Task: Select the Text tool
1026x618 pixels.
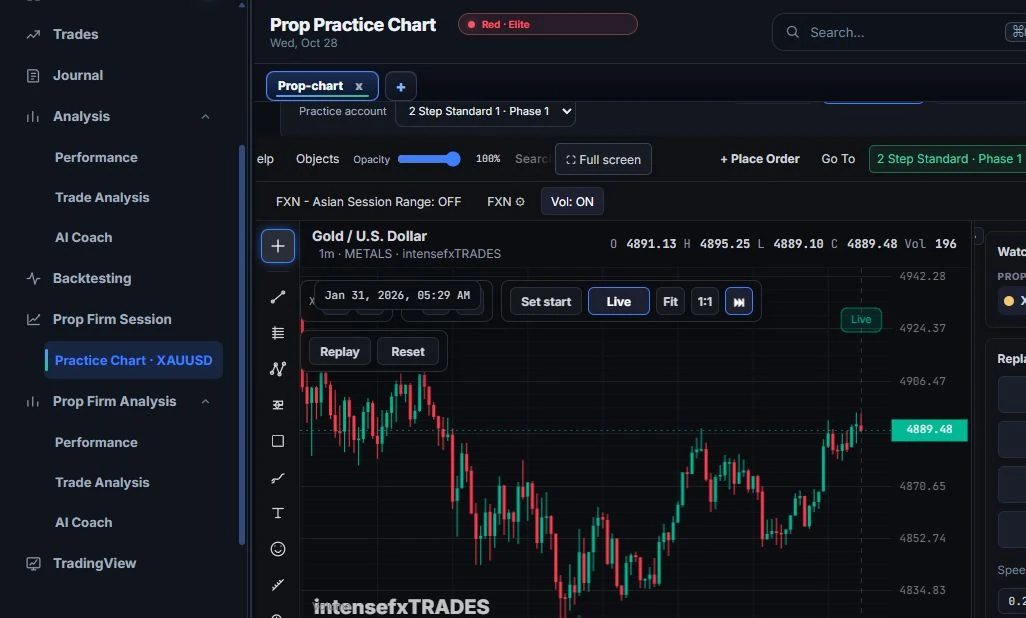Action: point(278,513)
